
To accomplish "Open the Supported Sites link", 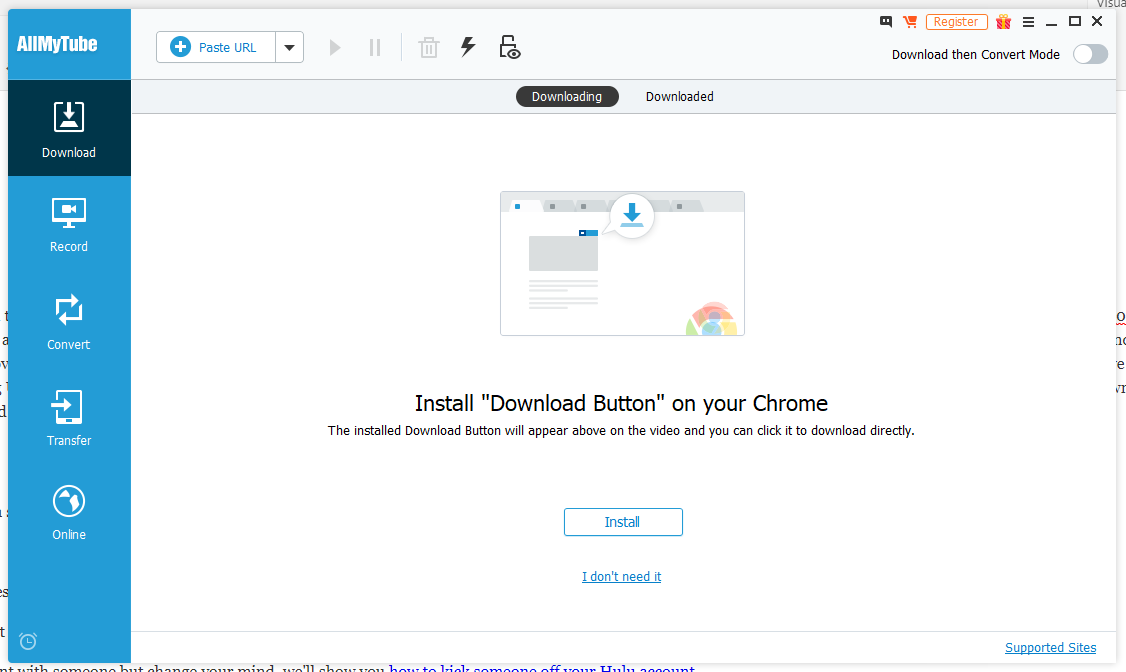I will [1051, 648].
